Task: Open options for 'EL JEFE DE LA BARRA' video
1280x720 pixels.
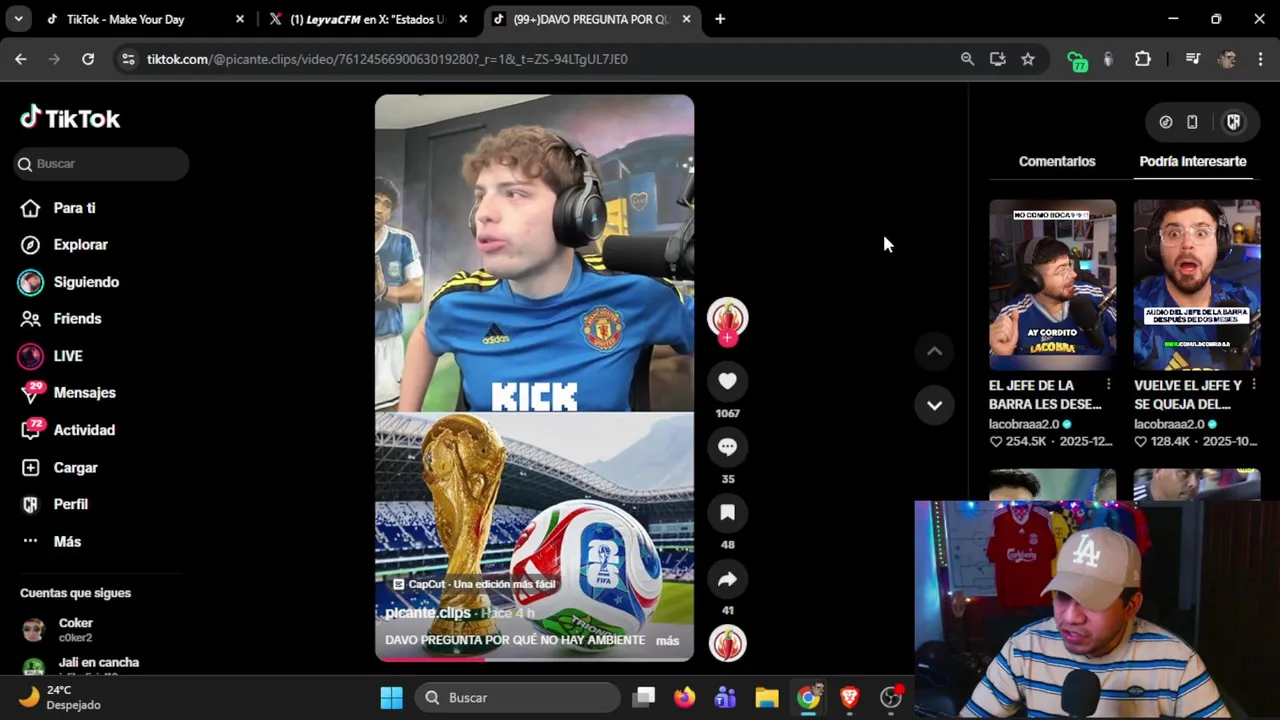Action: [x=1108, y=385]
